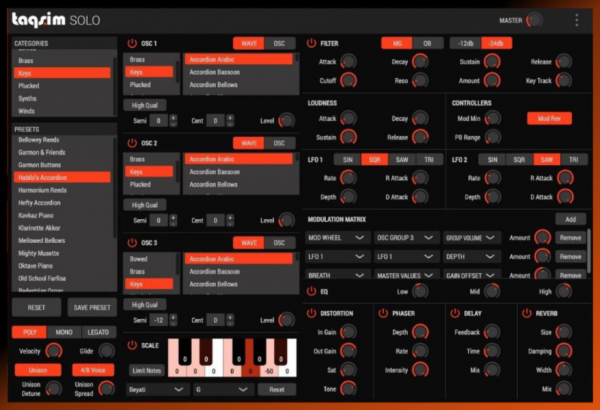Image resolution: width=600 pixels, height=410 pixels.
Task: Toggle the 4/8 Voice button
Action: coord(93,370)
